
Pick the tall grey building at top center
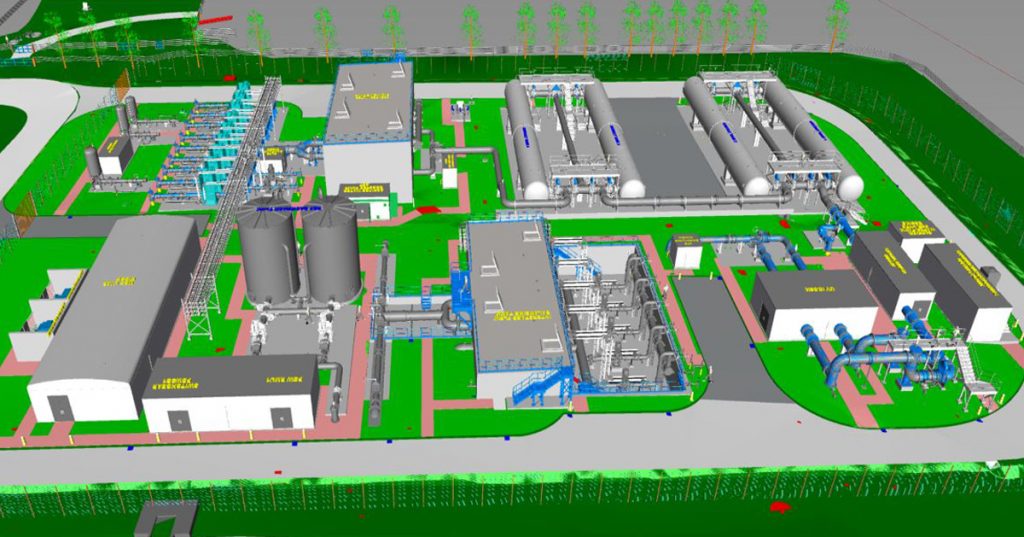(x=368, y=130)
